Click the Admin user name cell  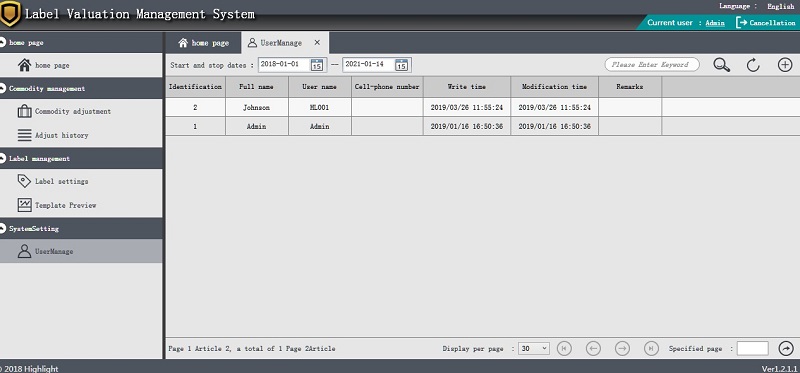[x=319, y=126]
